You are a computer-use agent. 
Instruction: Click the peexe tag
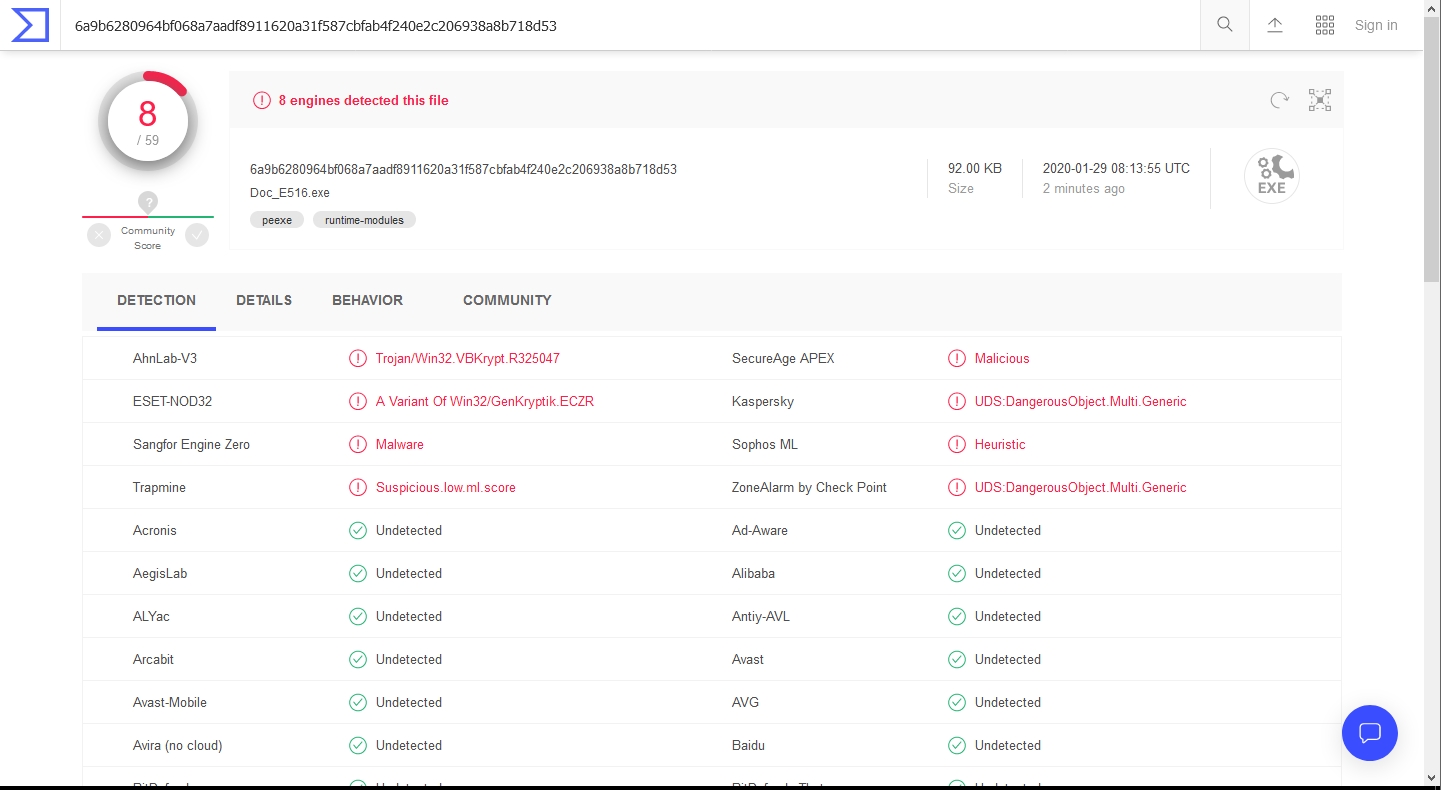point(277,220)
